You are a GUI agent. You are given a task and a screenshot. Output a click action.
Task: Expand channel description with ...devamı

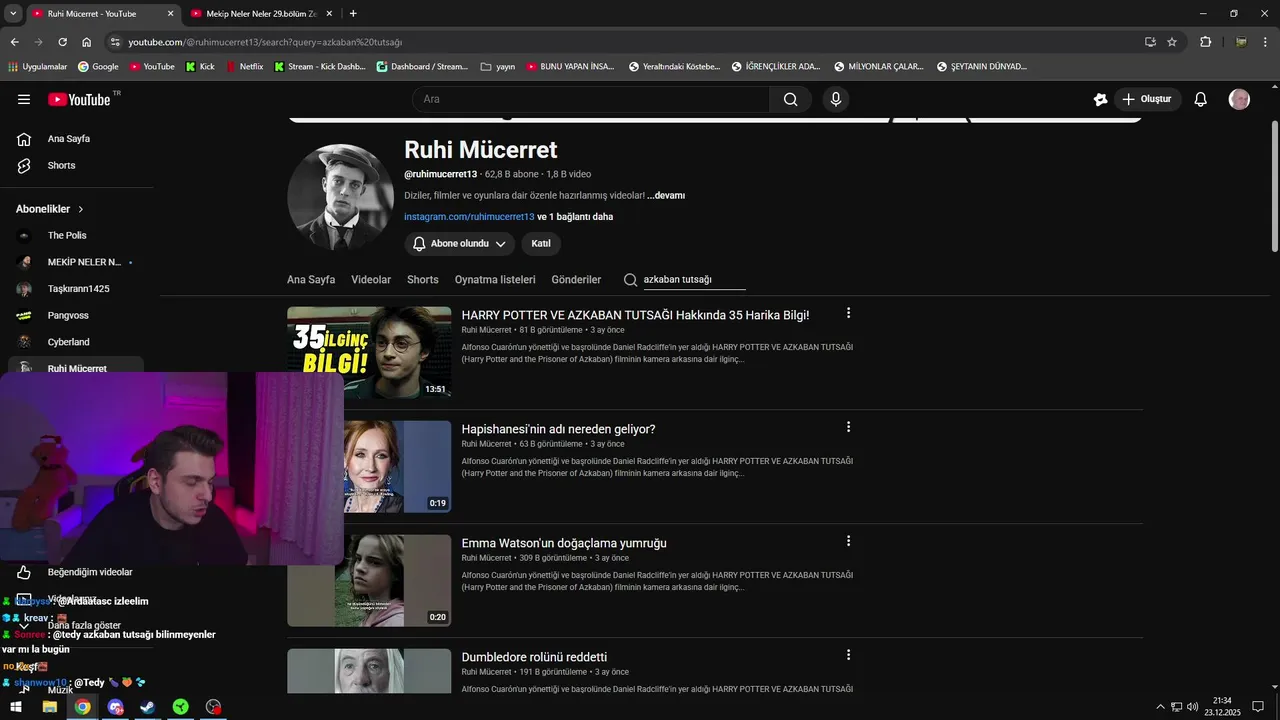coord(666,196)
